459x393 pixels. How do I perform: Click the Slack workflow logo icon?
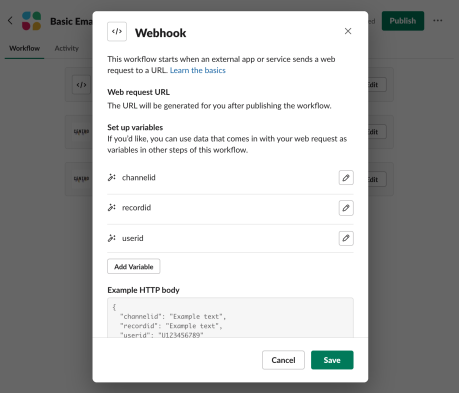point(32,21)
